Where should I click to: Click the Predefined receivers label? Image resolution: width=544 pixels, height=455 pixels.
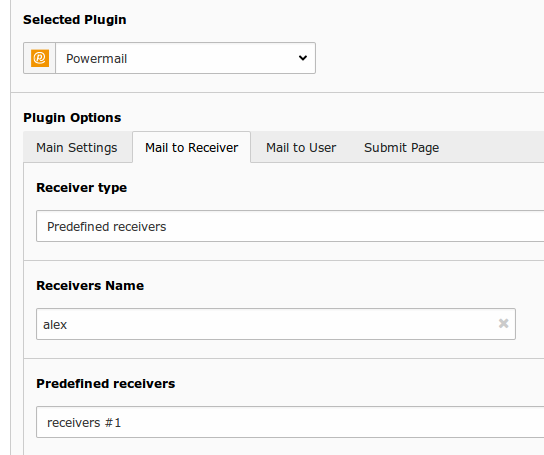click(105, 384)
